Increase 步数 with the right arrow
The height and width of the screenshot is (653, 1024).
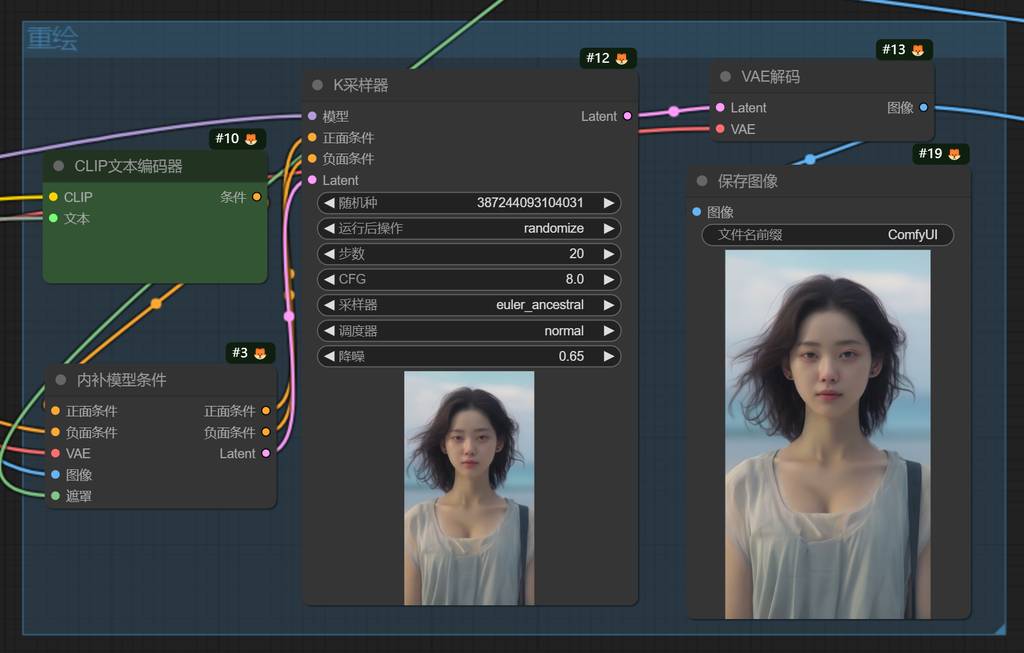(x=608, y=254)
